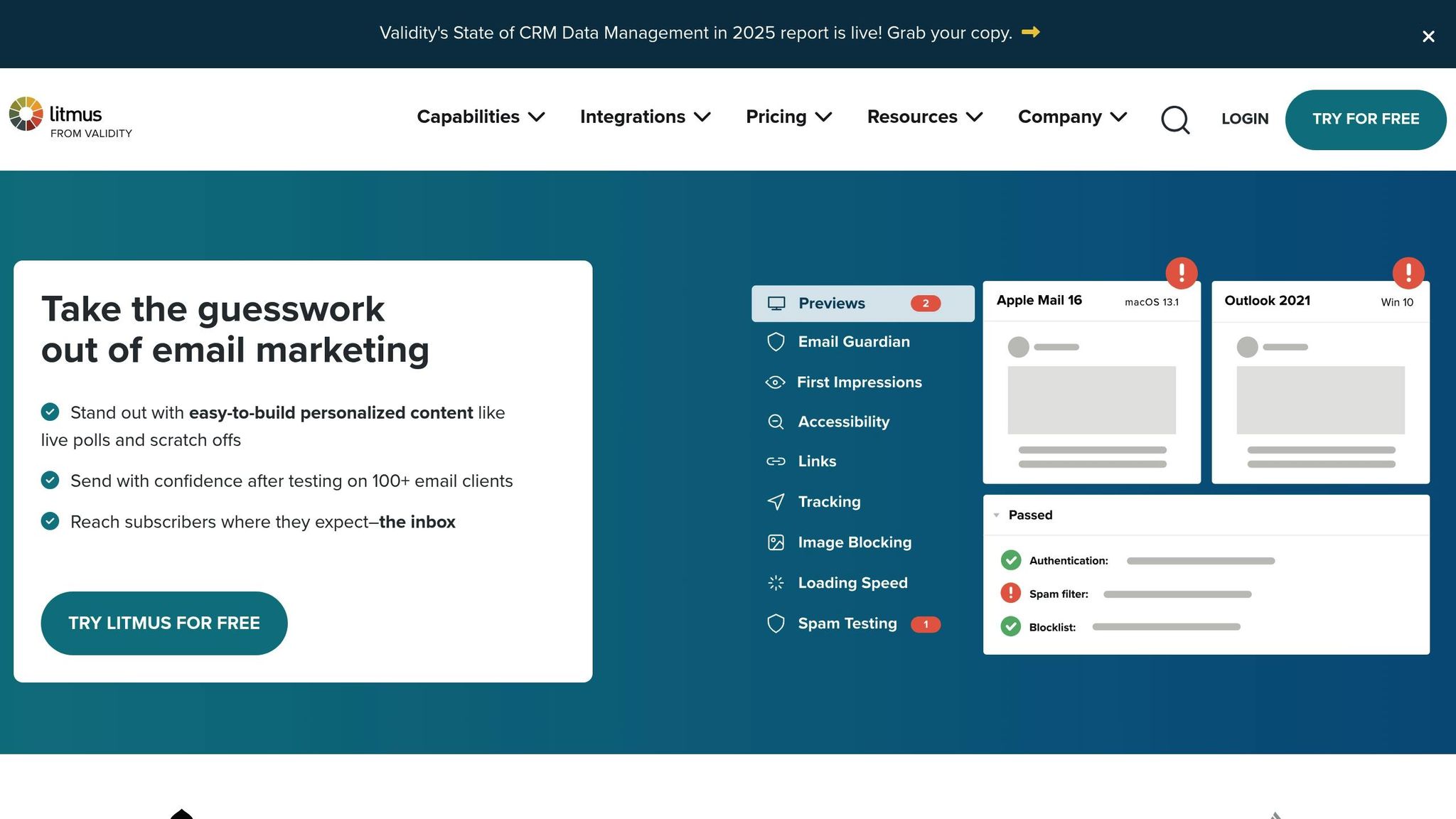Click the Accessibility magnifier icon
1456x819 pixels.
pos(776,422)
